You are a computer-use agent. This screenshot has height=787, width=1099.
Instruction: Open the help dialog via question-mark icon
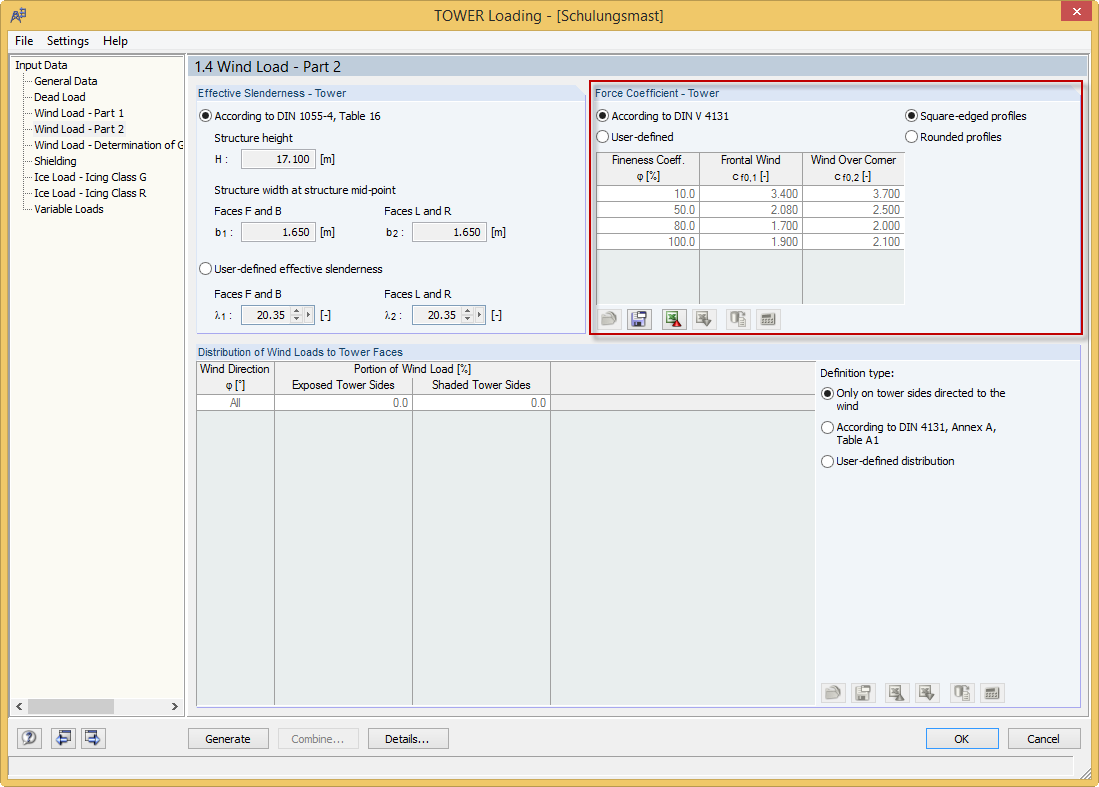pos(29,738)
